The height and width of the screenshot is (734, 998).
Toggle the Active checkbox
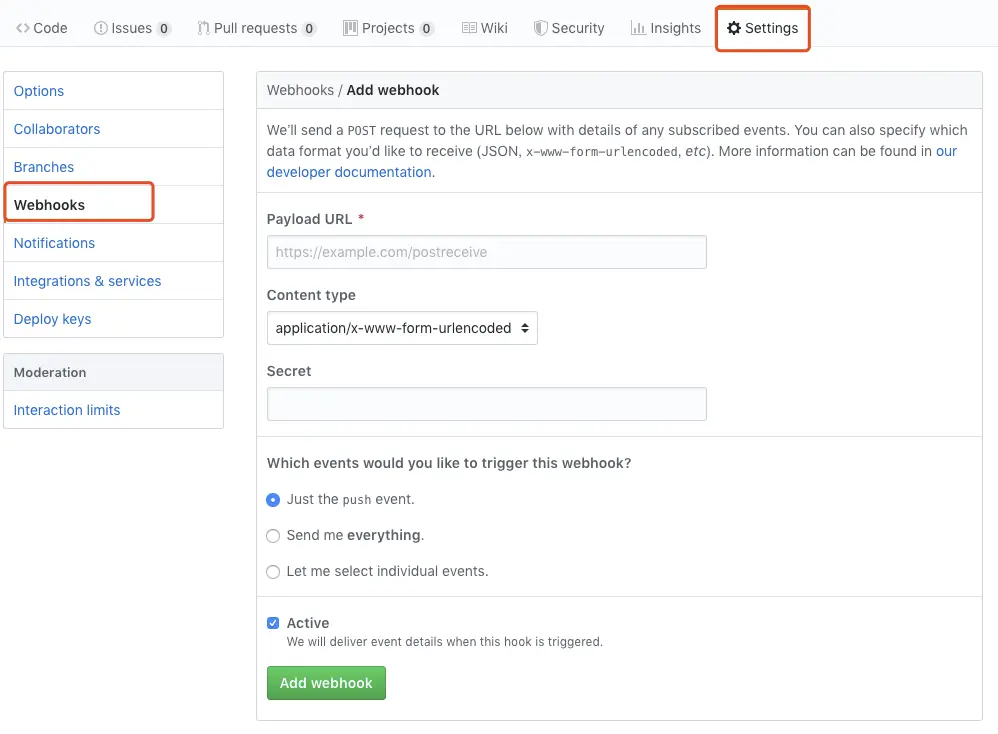tap(273, 623)
